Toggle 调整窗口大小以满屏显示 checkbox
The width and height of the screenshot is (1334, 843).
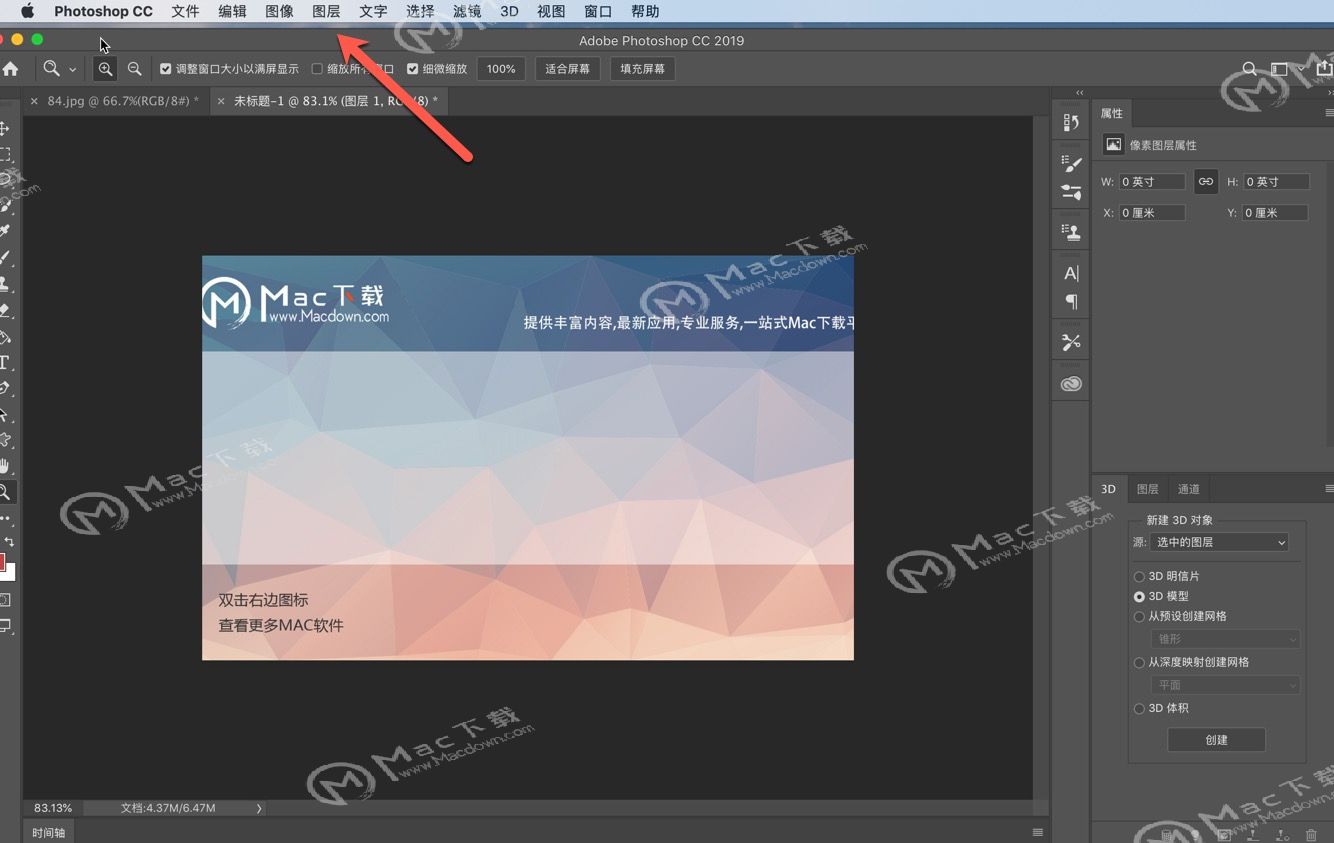(166, 69)
